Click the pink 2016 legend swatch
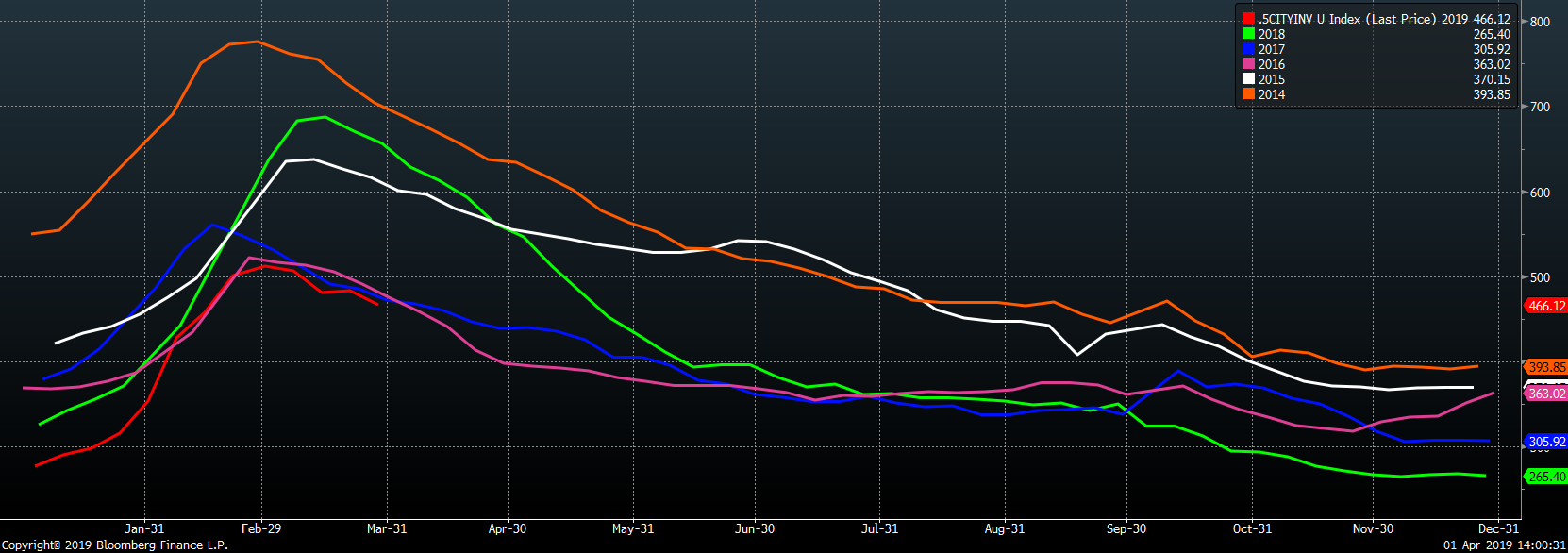The width and height of the screenshot is (1568, 553). point(1248,64)
